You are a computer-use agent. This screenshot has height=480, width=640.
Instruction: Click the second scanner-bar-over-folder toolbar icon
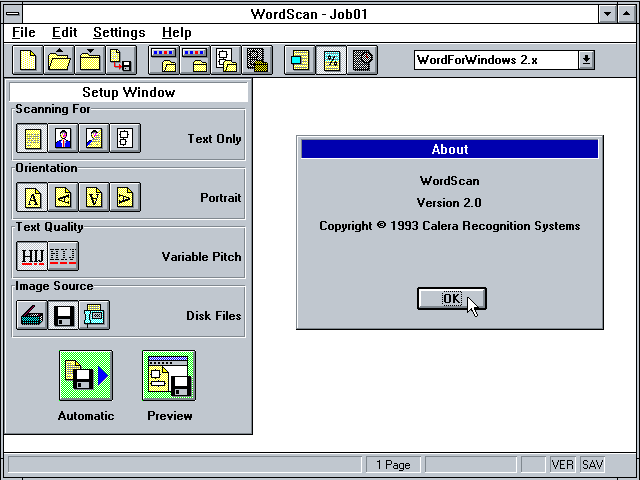[x=195, y=60]
